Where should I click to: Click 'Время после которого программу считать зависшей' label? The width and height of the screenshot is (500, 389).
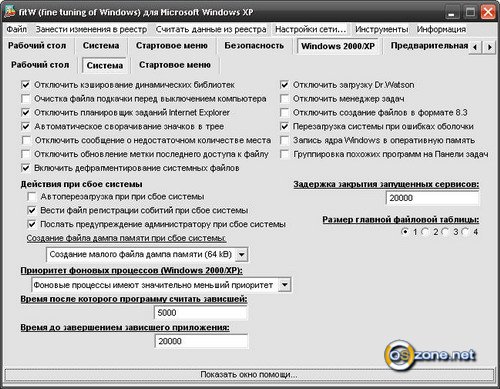pyautogui.click(x=134, y=299)
